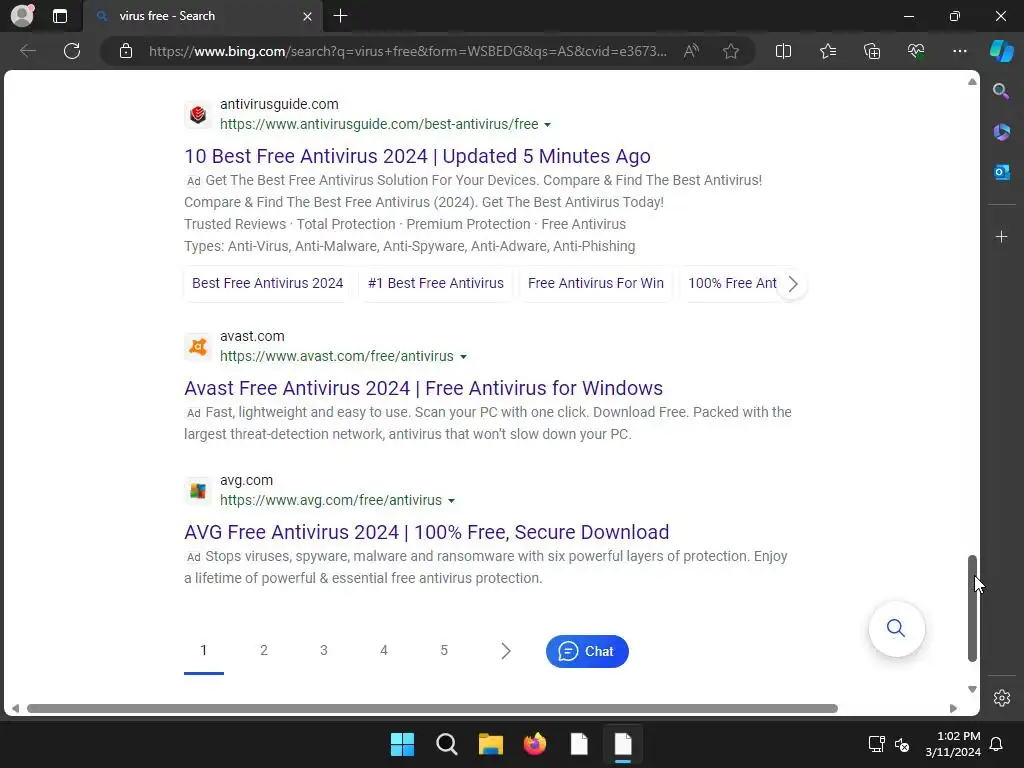Go to results page 5
Viewport: 1024px width, 768px height.
pos(444,650)
